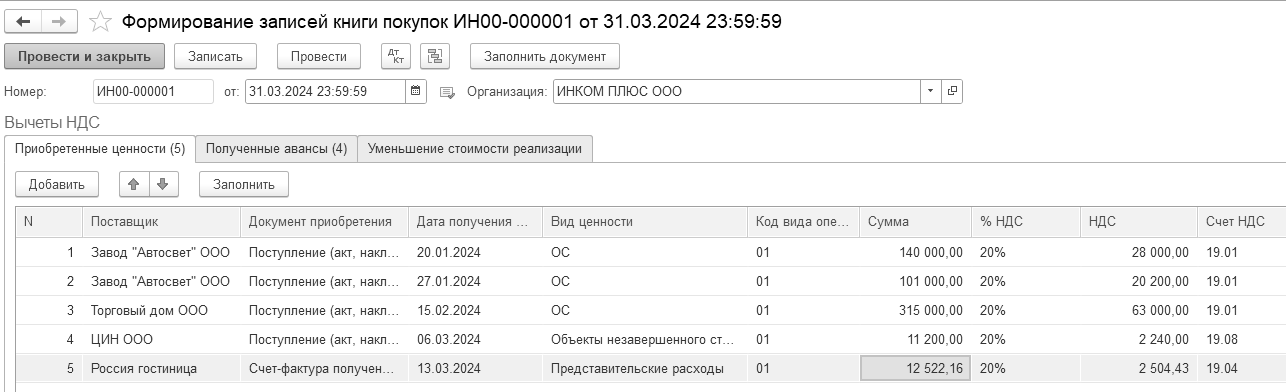Click the Записать button
This screenshot has width=1286, height=392.
215,56
